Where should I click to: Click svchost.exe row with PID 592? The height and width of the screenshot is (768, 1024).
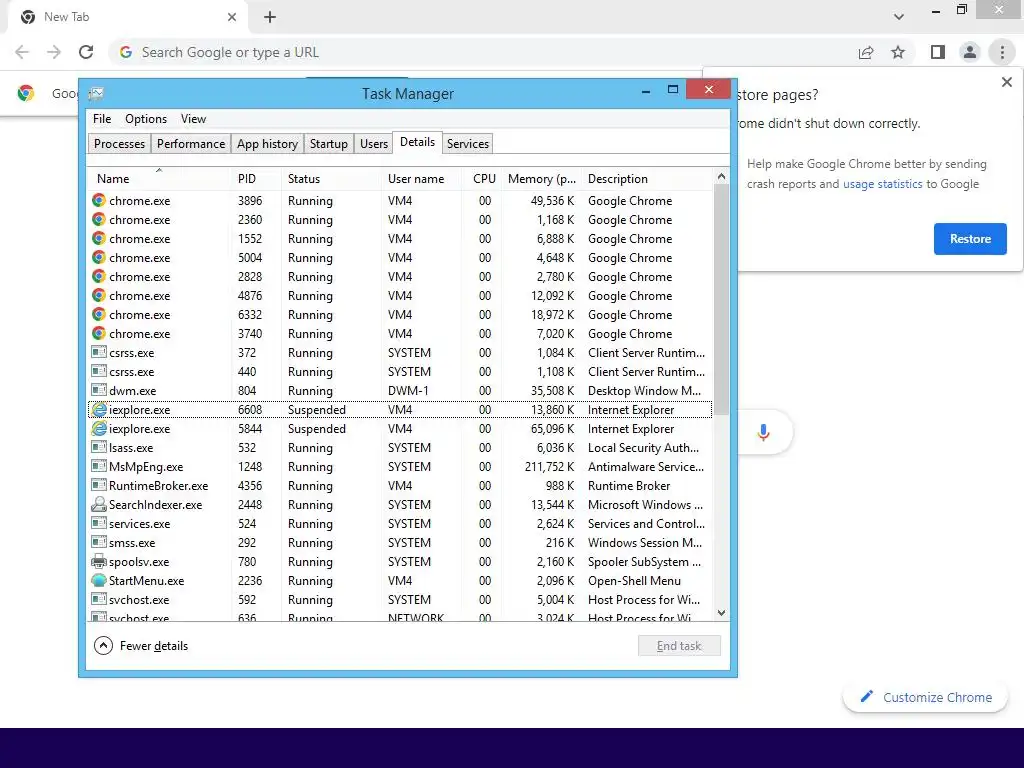(400, 600)
